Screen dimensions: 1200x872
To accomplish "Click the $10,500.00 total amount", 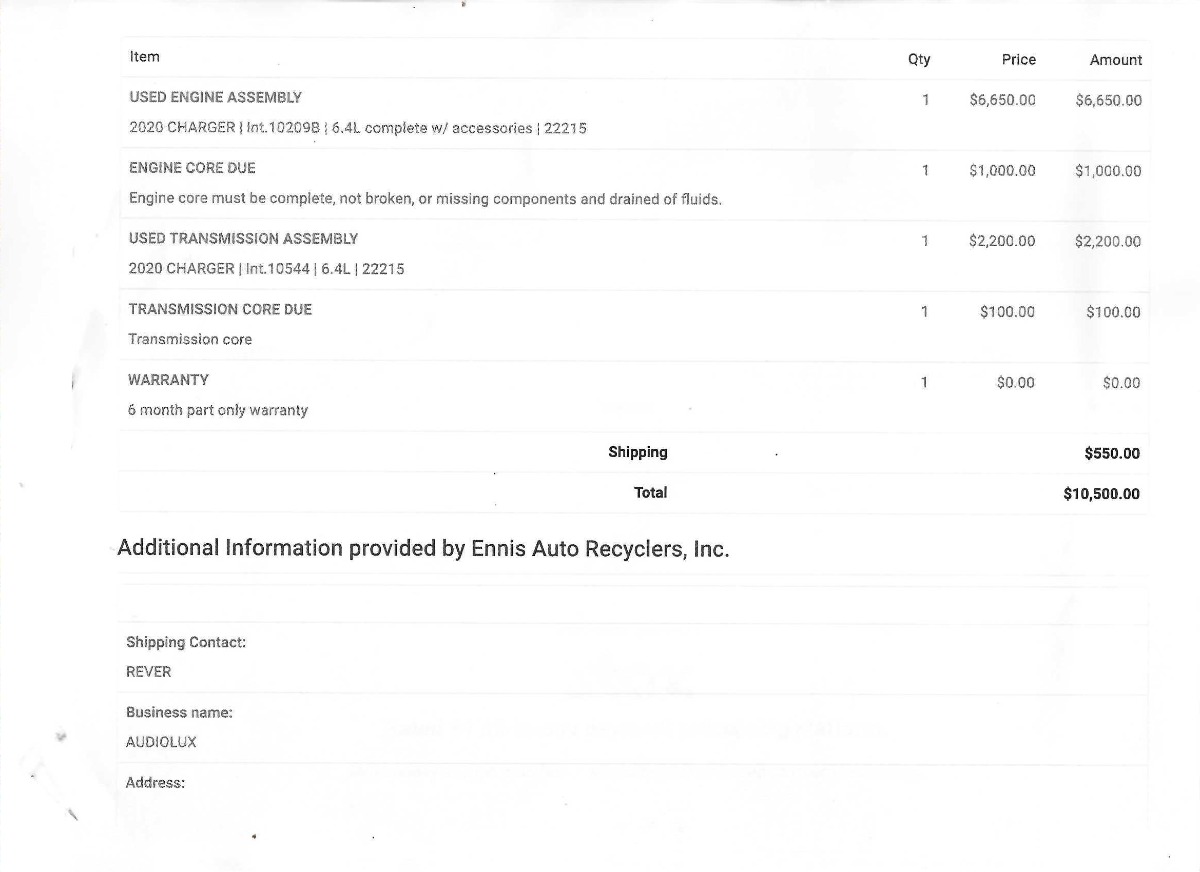I will (1101, 494).
